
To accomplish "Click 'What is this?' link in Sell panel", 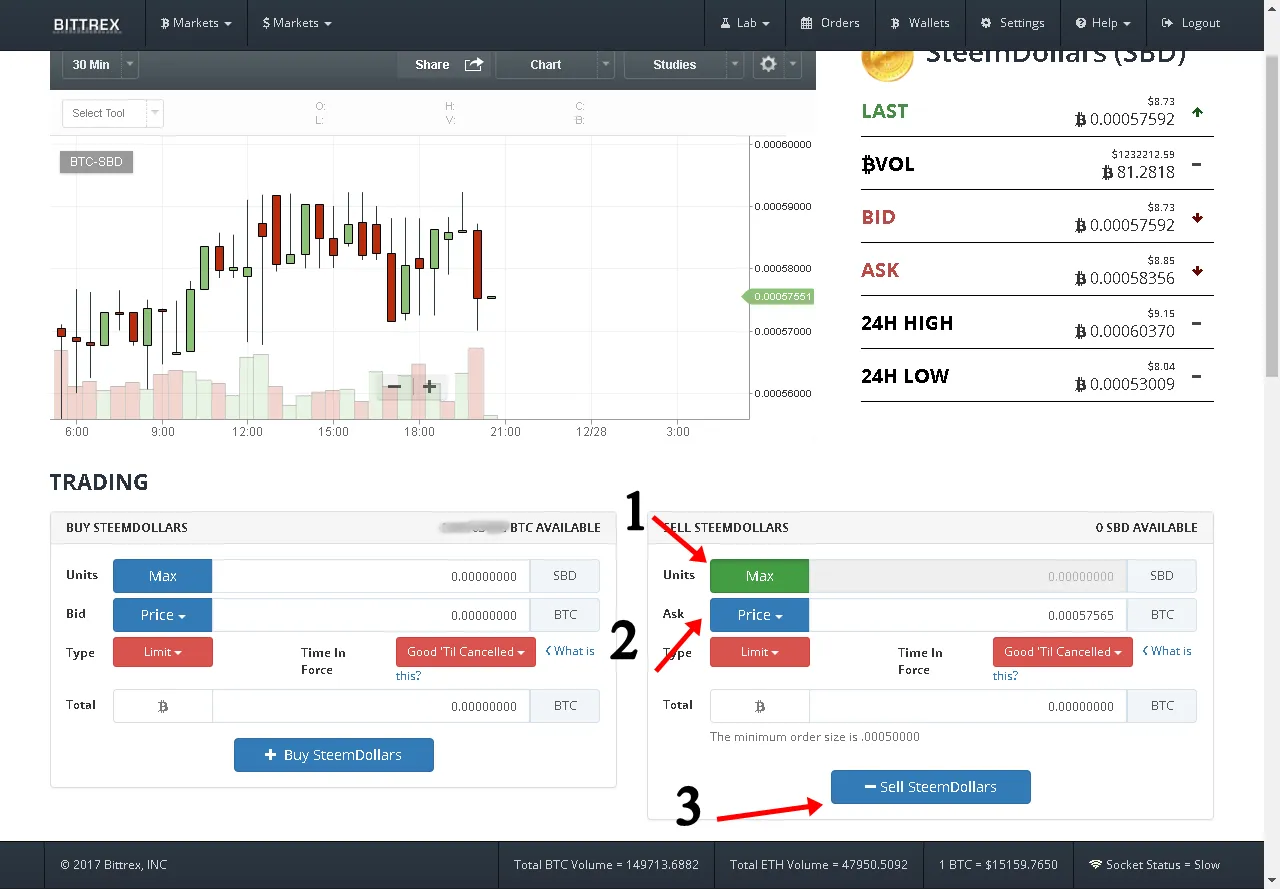I will [x=1166, y=651].
